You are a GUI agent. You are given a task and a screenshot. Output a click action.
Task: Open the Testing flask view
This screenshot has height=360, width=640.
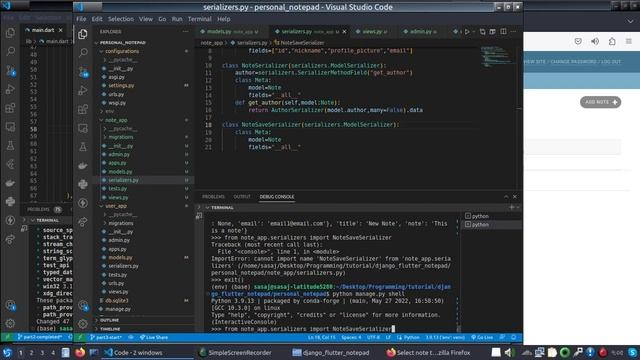(83, 147)
